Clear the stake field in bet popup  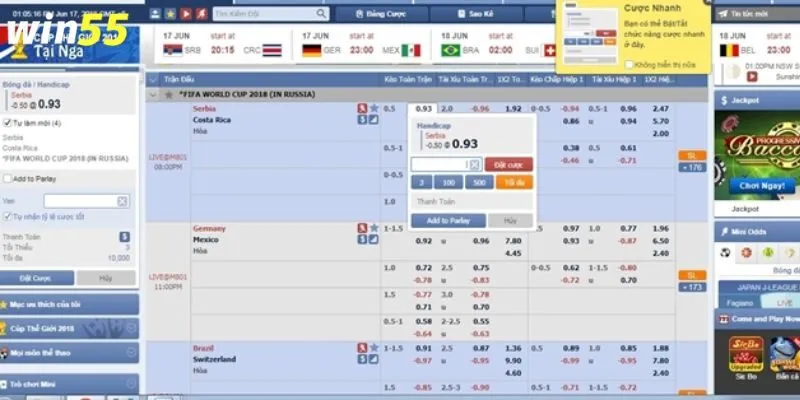tap(474, 164)
